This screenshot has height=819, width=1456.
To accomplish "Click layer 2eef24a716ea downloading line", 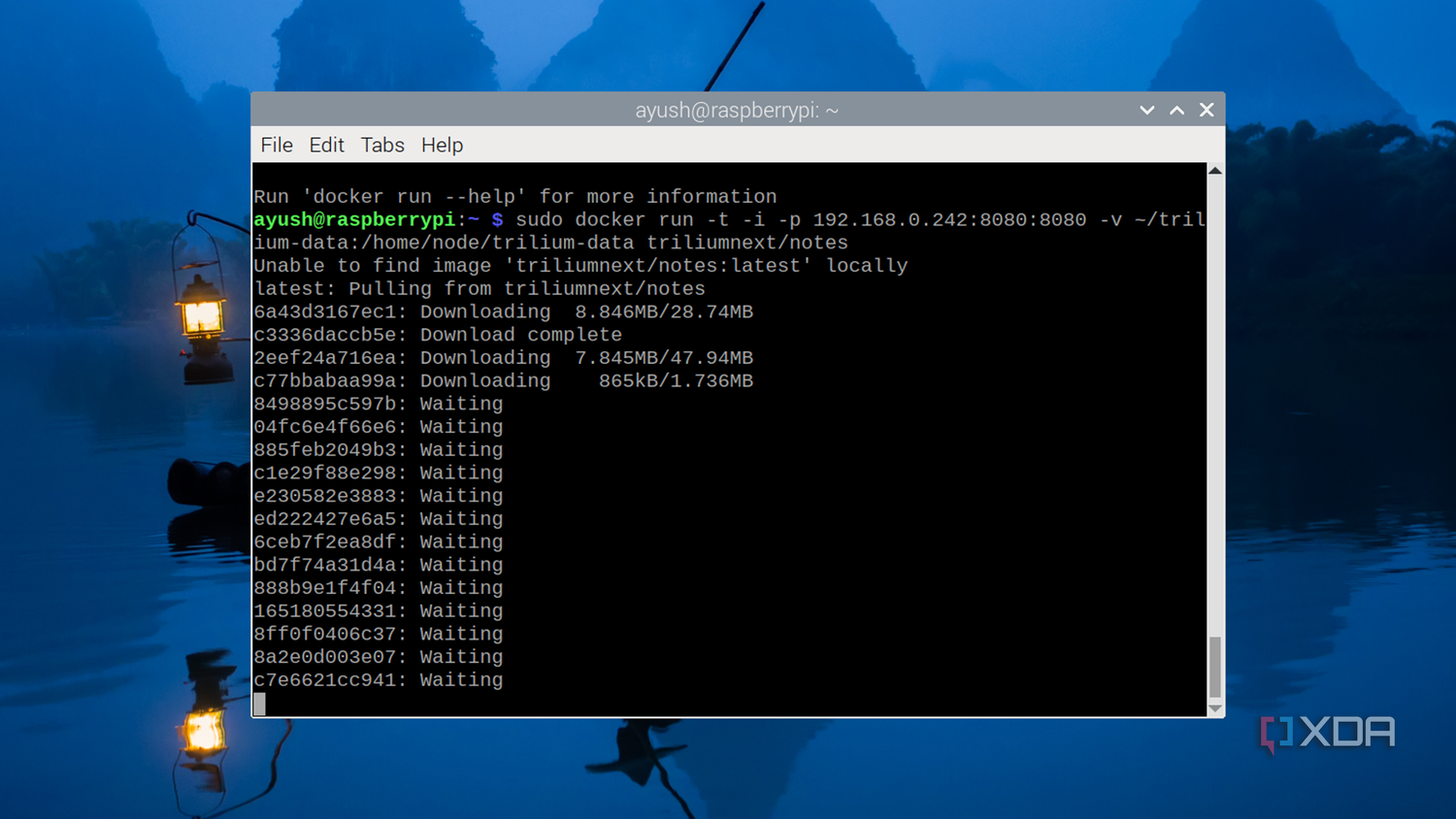I will click(x=503, y=358).
